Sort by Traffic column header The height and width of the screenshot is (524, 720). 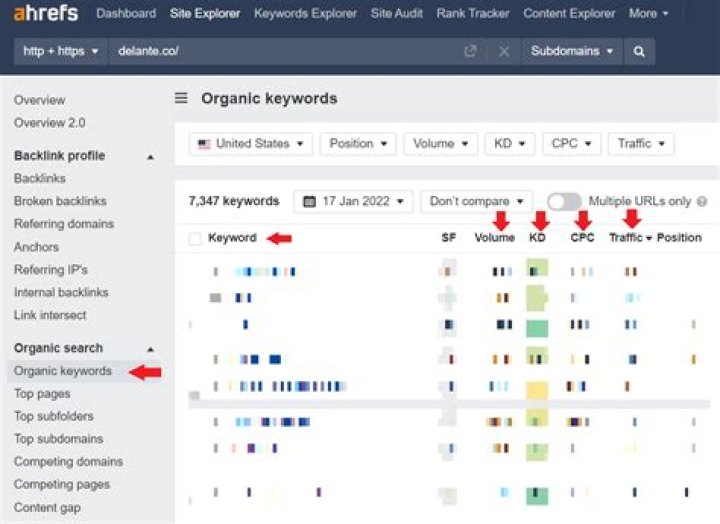click(x=629, y=238)
